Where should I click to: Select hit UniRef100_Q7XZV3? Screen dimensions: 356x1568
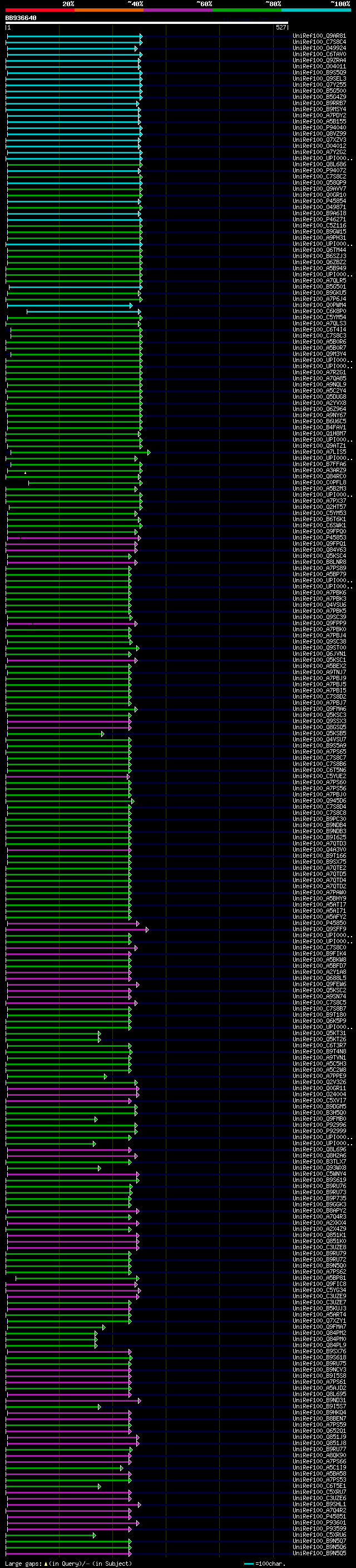319,140
